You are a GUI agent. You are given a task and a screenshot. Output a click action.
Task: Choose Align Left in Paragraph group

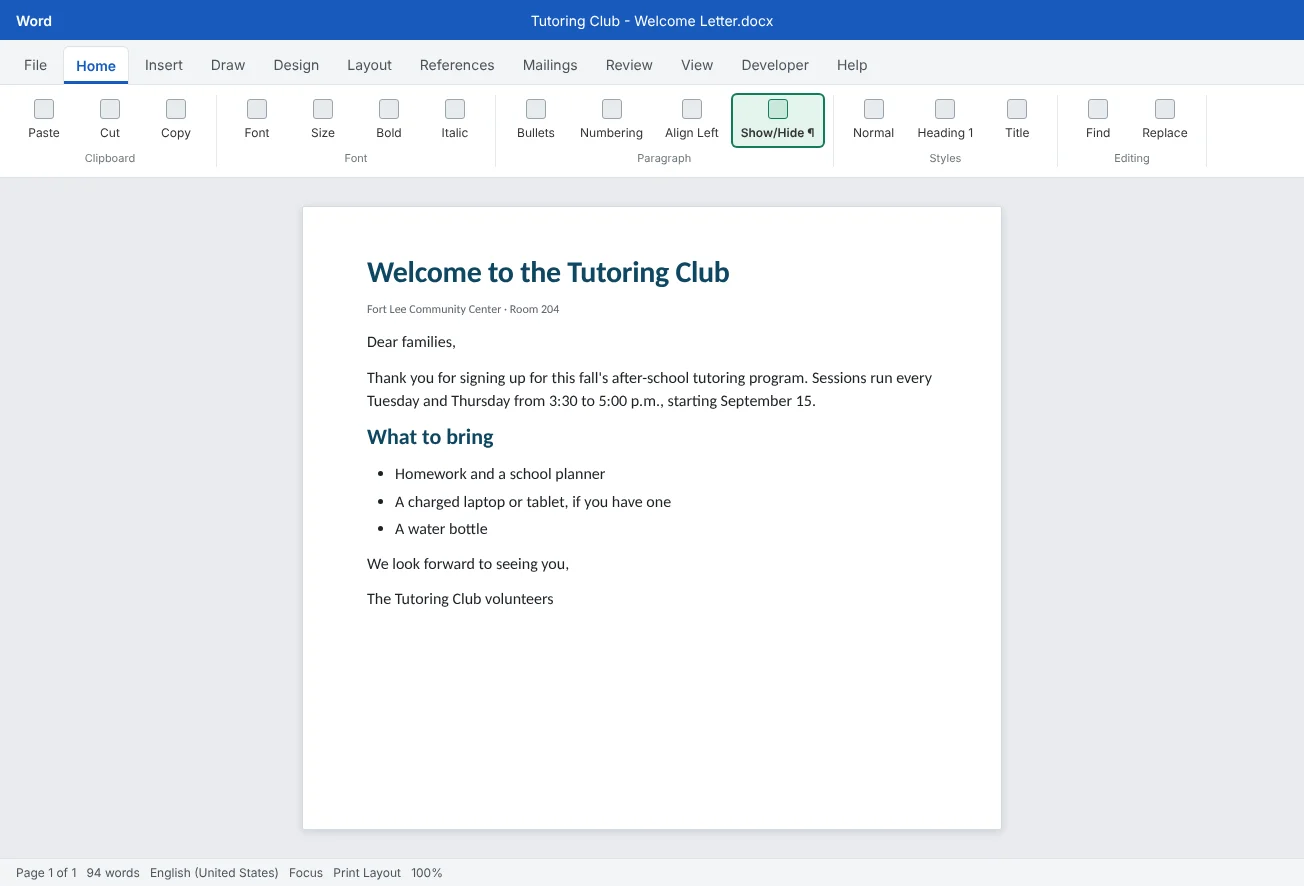[692, 120]
